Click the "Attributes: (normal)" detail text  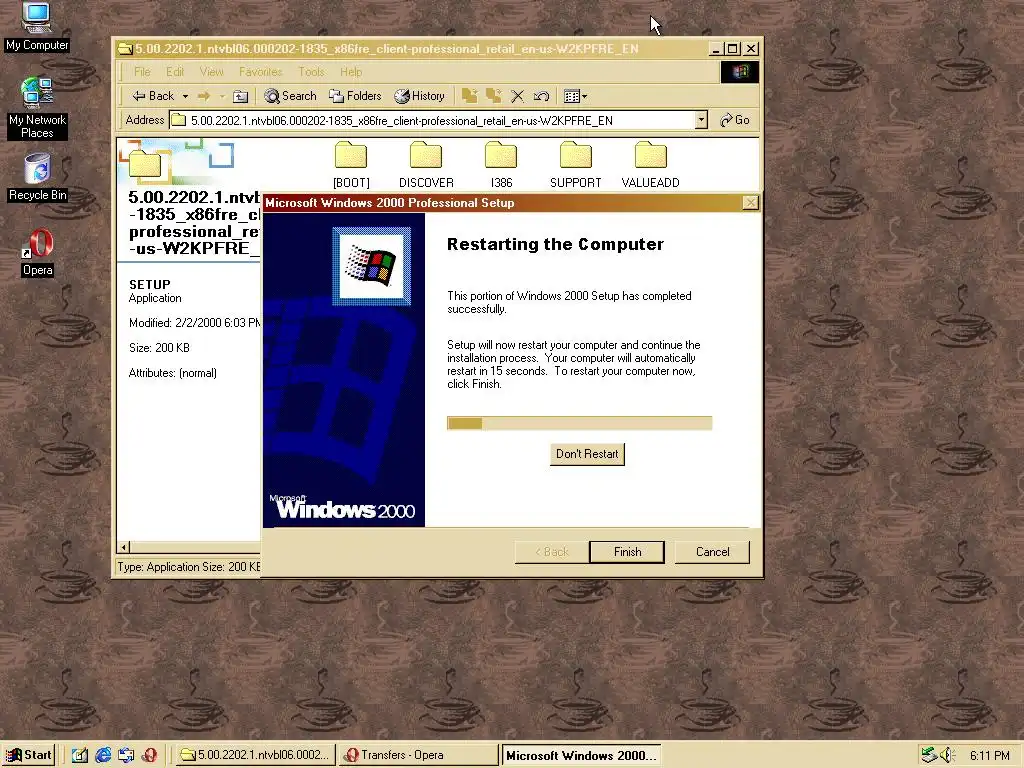point(172,373)
